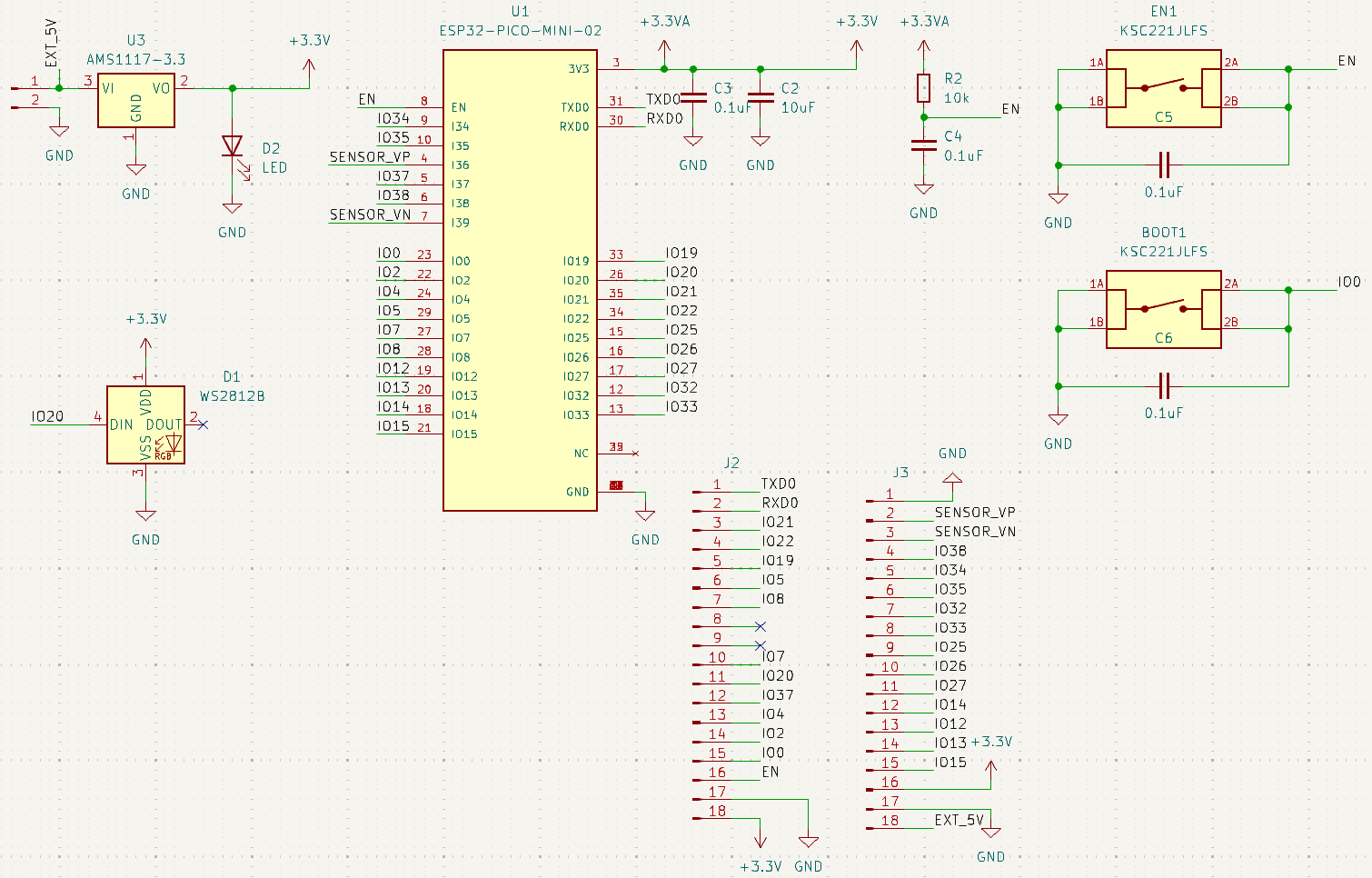Click the IO20 label at D1 DIN

tap(48, 416)
